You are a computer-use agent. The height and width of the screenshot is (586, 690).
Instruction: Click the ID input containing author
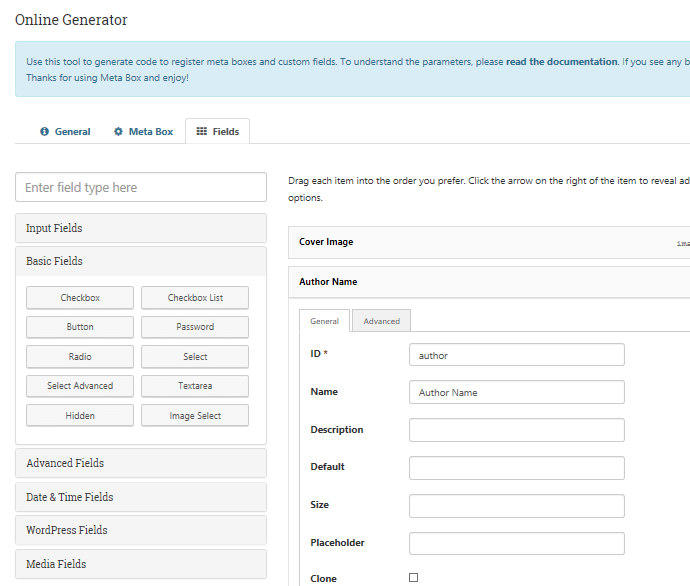pyautogui.click(x=516, y=355)
